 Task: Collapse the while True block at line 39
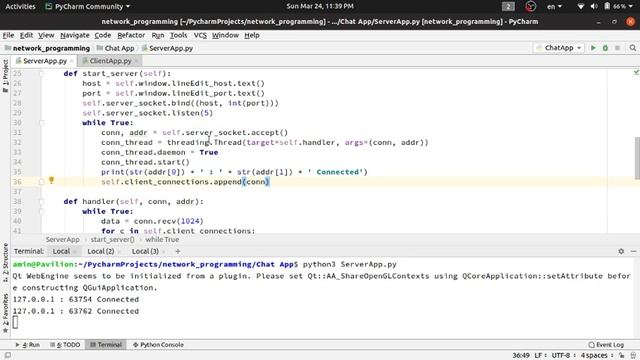(x=42, y=211)
